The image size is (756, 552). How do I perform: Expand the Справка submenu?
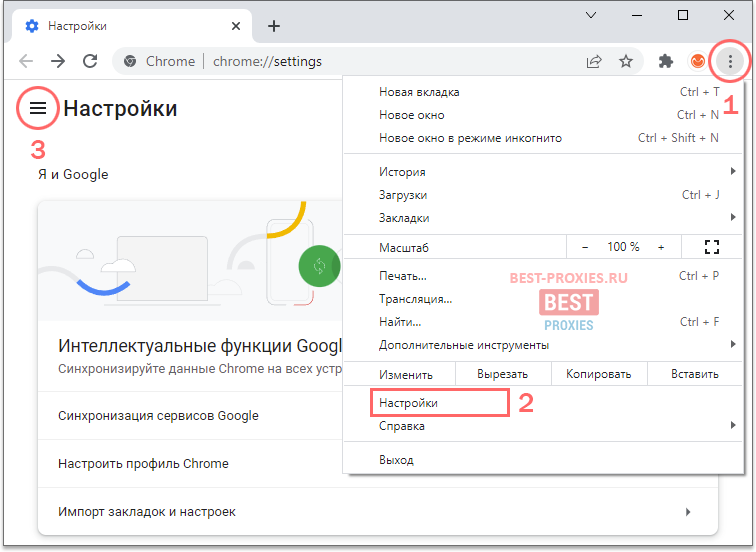pyautogui.click(x=543, y=426)
